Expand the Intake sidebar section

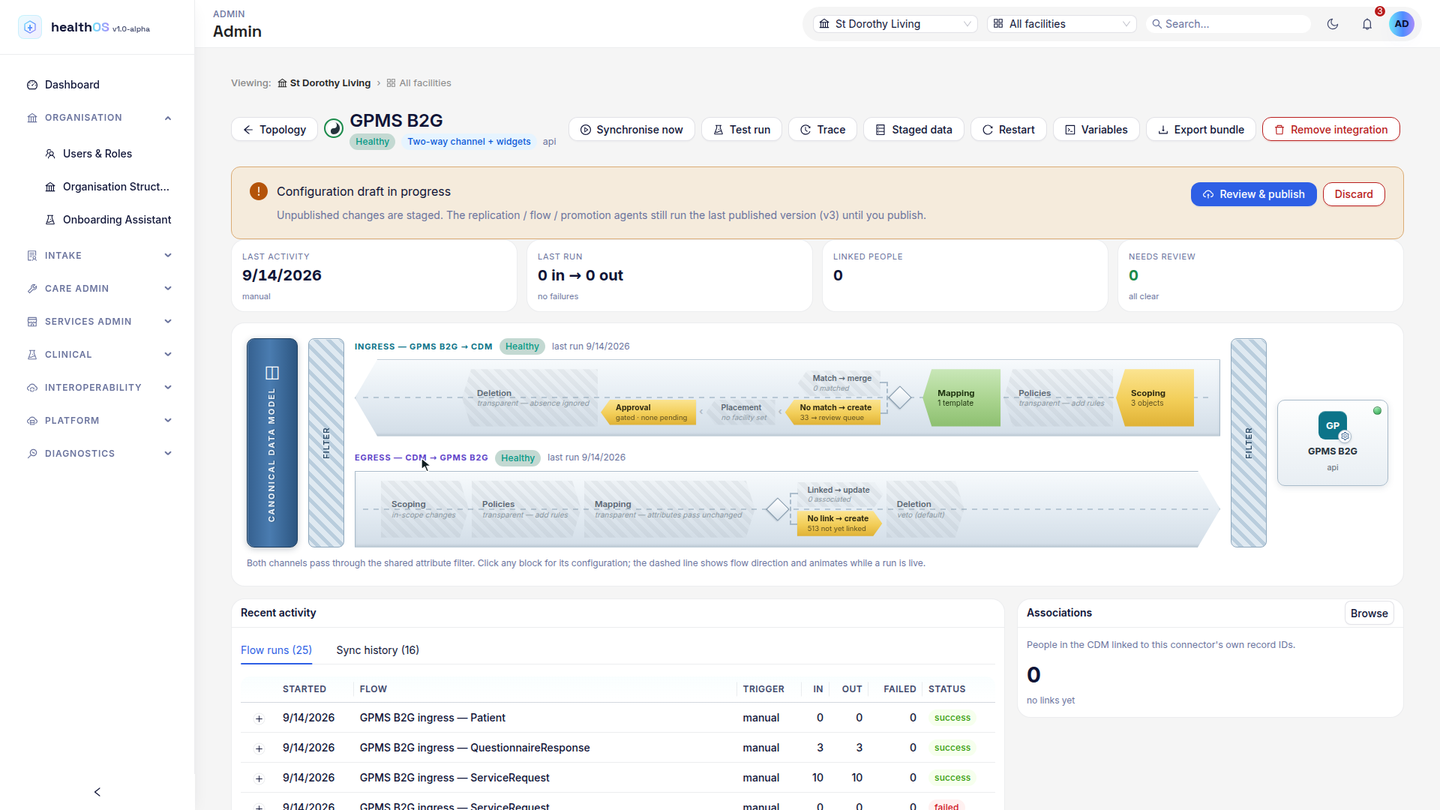[x=97, y=256]
